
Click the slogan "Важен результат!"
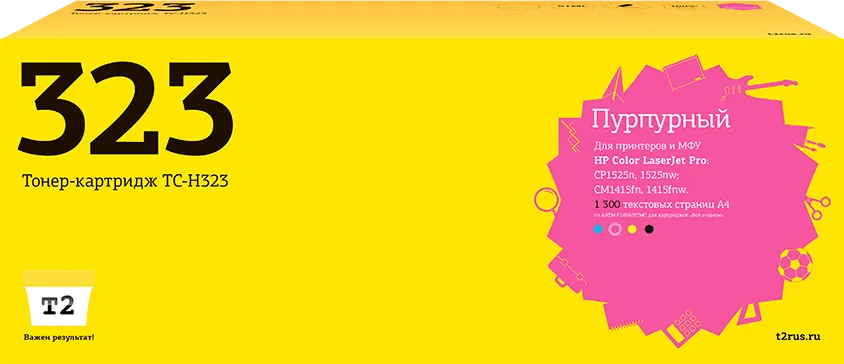pyautogui.click(x=59, y=338)
